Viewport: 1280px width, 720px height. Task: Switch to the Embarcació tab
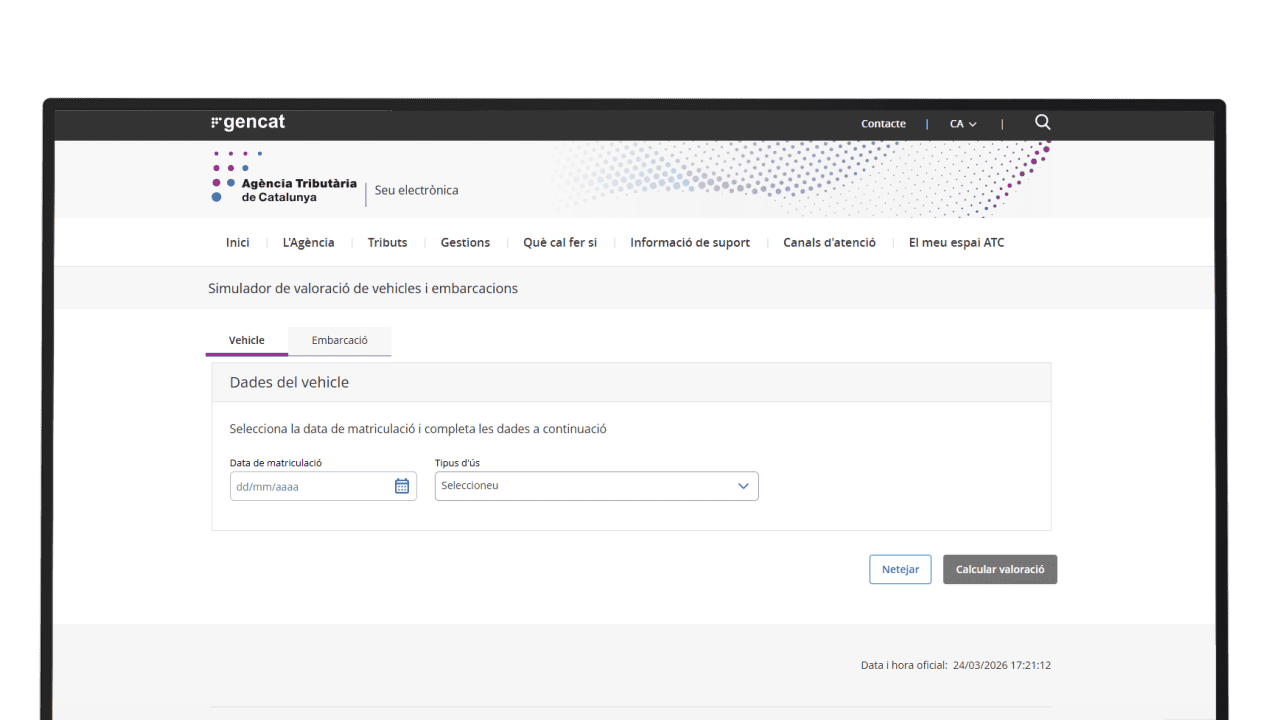[339, 340]
